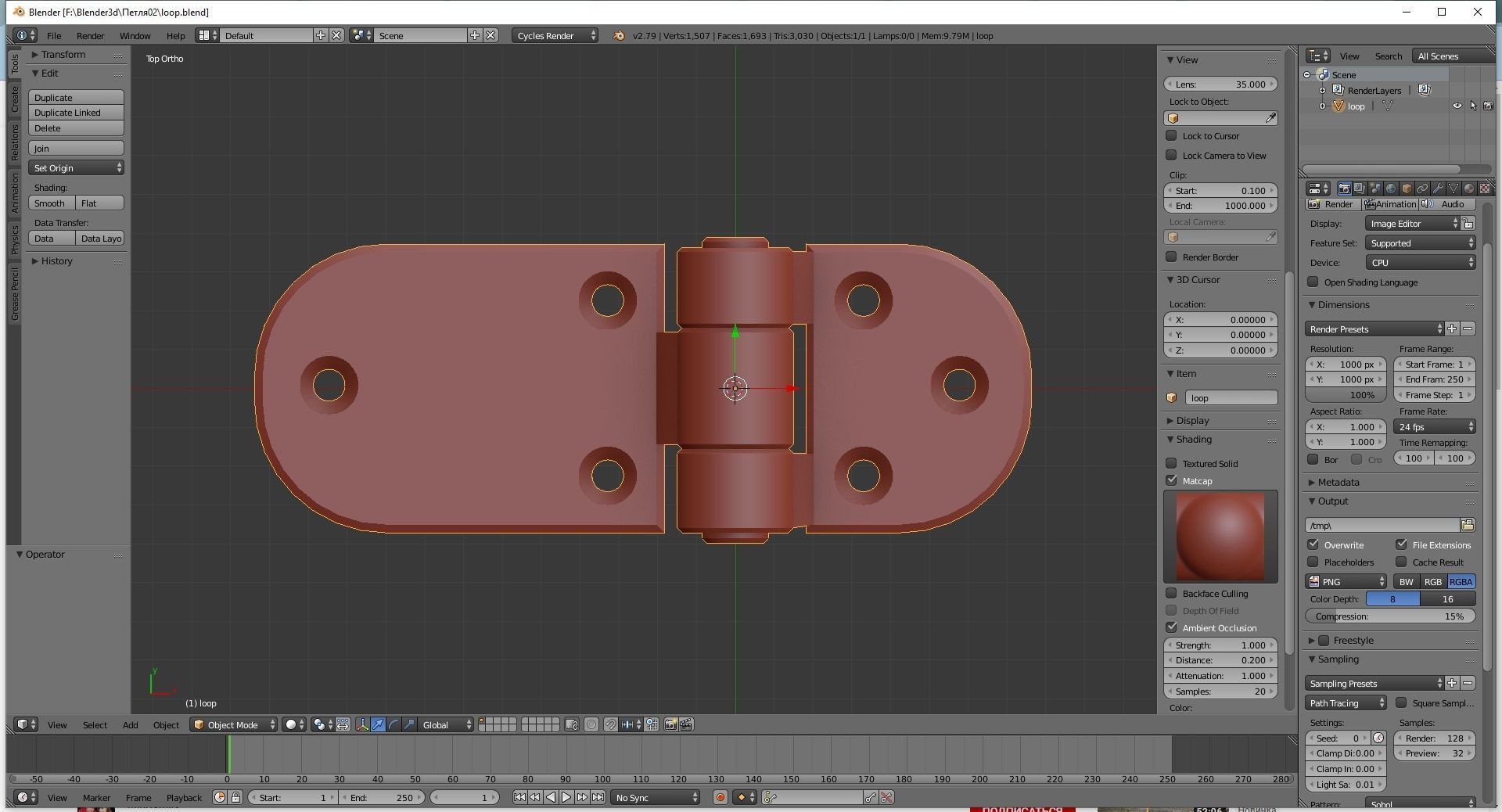This screenshot has height=812, width=1502.
Task: Switch to the Create tab in tool shelf
Action: (x=14, y=99)
